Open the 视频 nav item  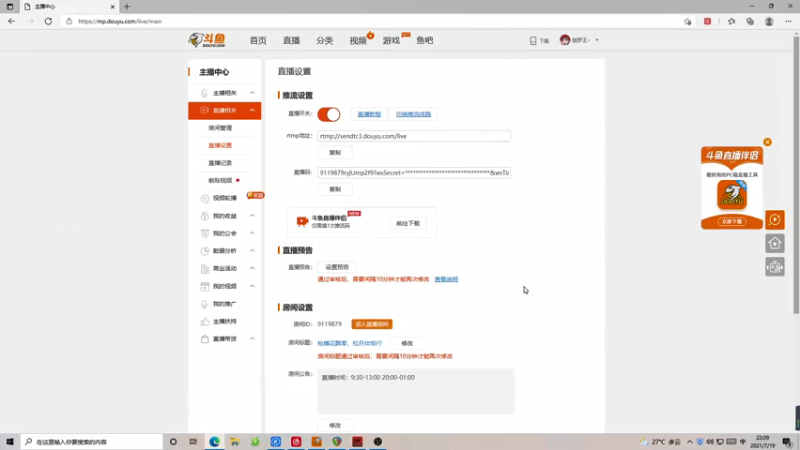[358, 40]
